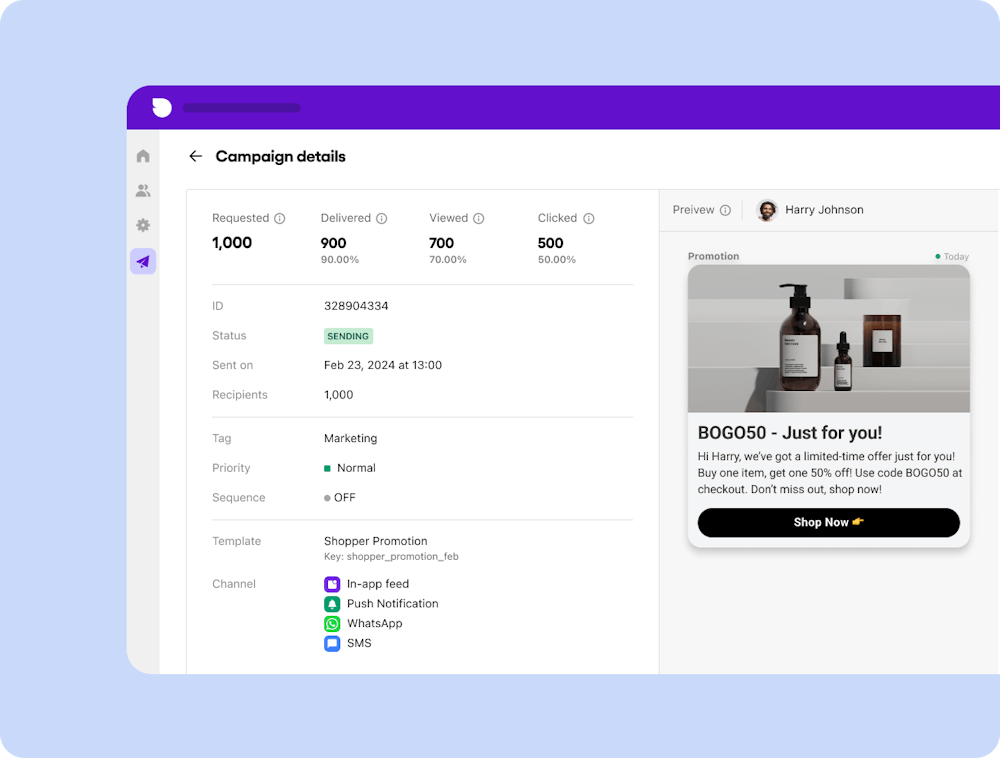
Task: Click the SMS channel icon
Action: pos(332,643)
